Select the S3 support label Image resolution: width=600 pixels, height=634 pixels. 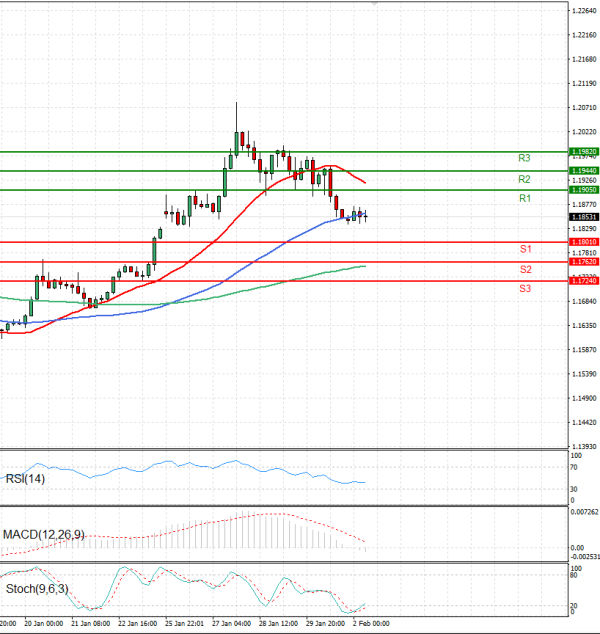click(x=524, y=289)
